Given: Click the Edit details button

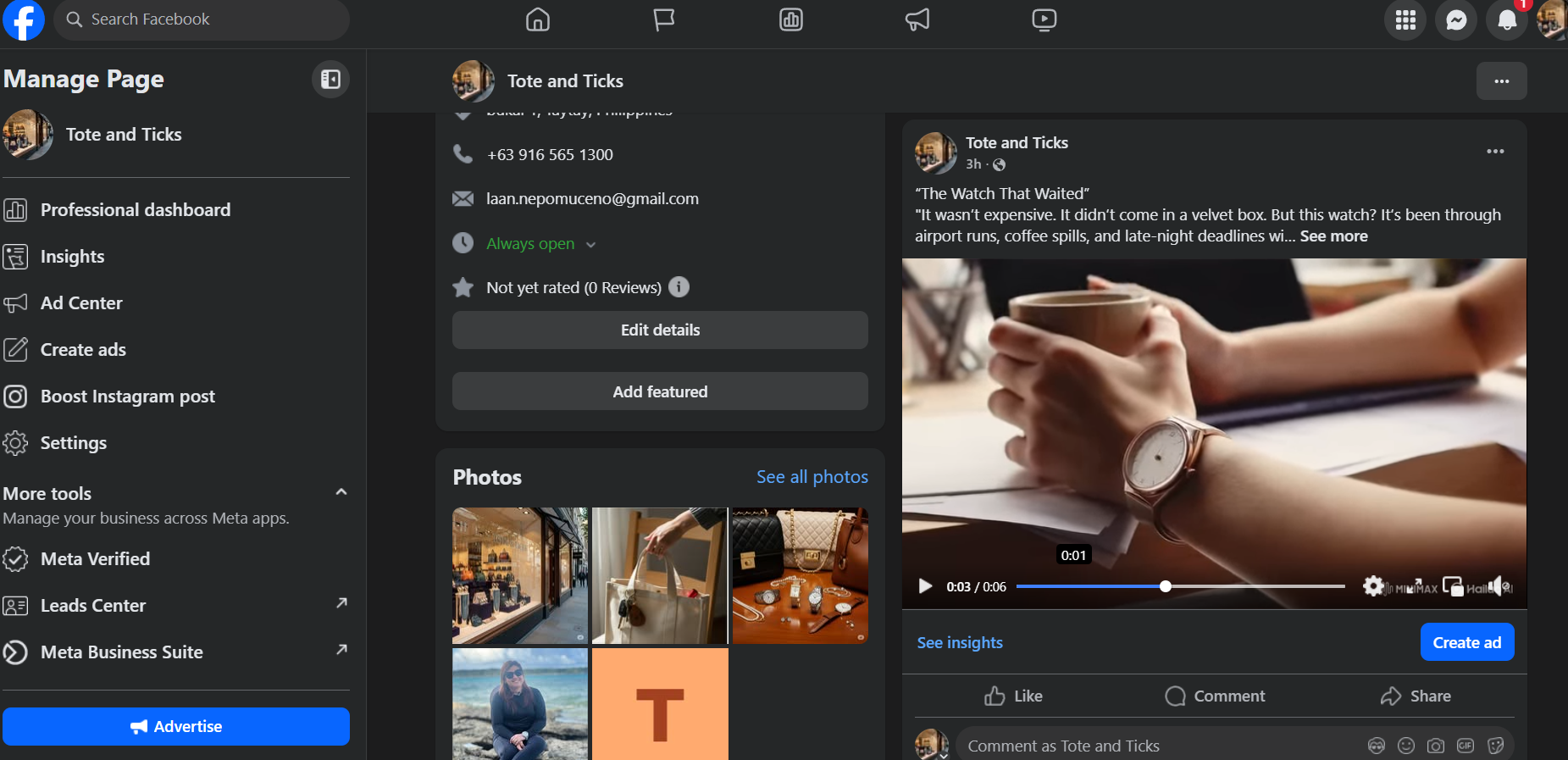Looking at the screenshot, I should coord(660,330).
